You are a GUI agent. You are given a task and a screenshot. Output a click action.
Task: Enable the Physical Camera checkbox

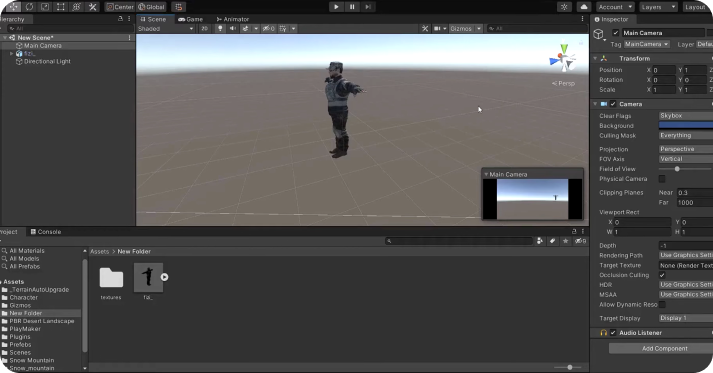662,179
